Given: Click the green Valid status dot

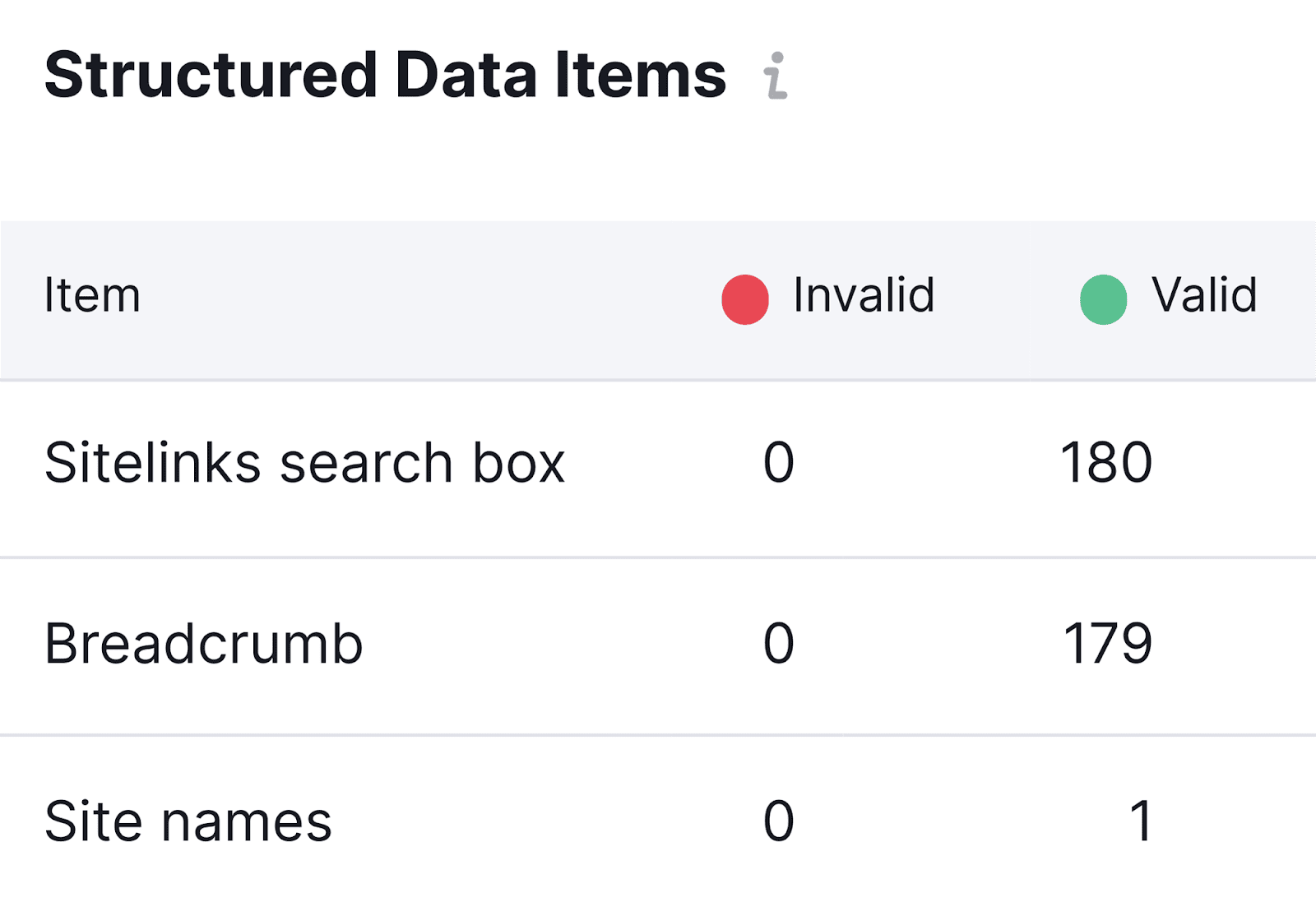Looking at the screenshot, I should pyautogui.click(x=1103, y=299).
